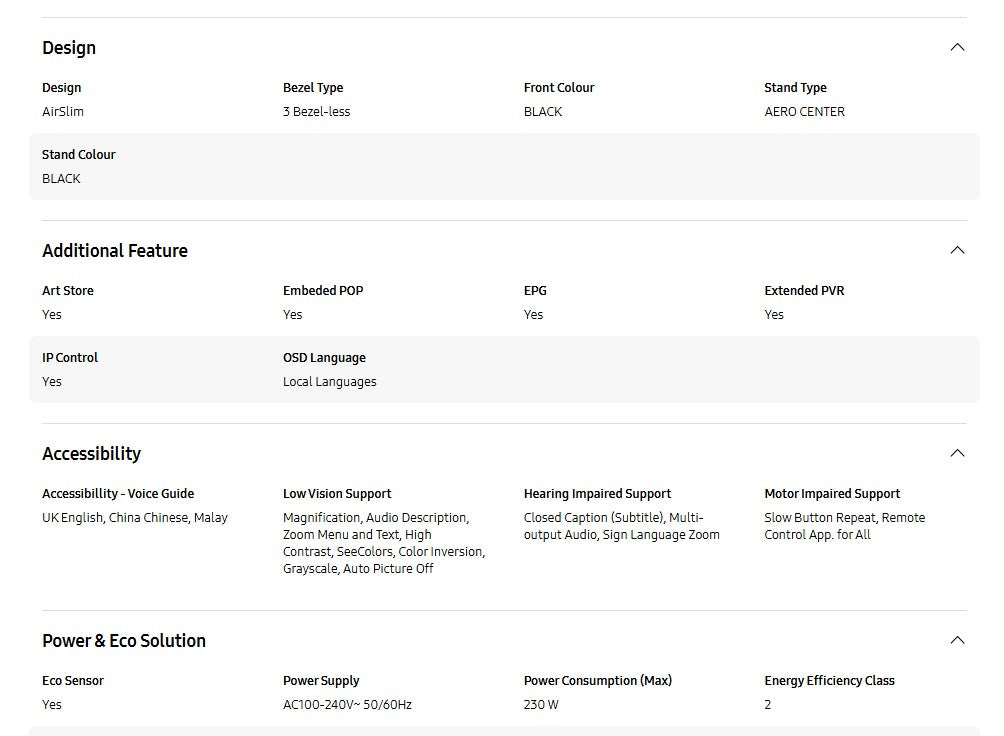Screen dimensions: 1004x736
Task: Collapse the Additional Feature section chevron
Action: [957, 250]
